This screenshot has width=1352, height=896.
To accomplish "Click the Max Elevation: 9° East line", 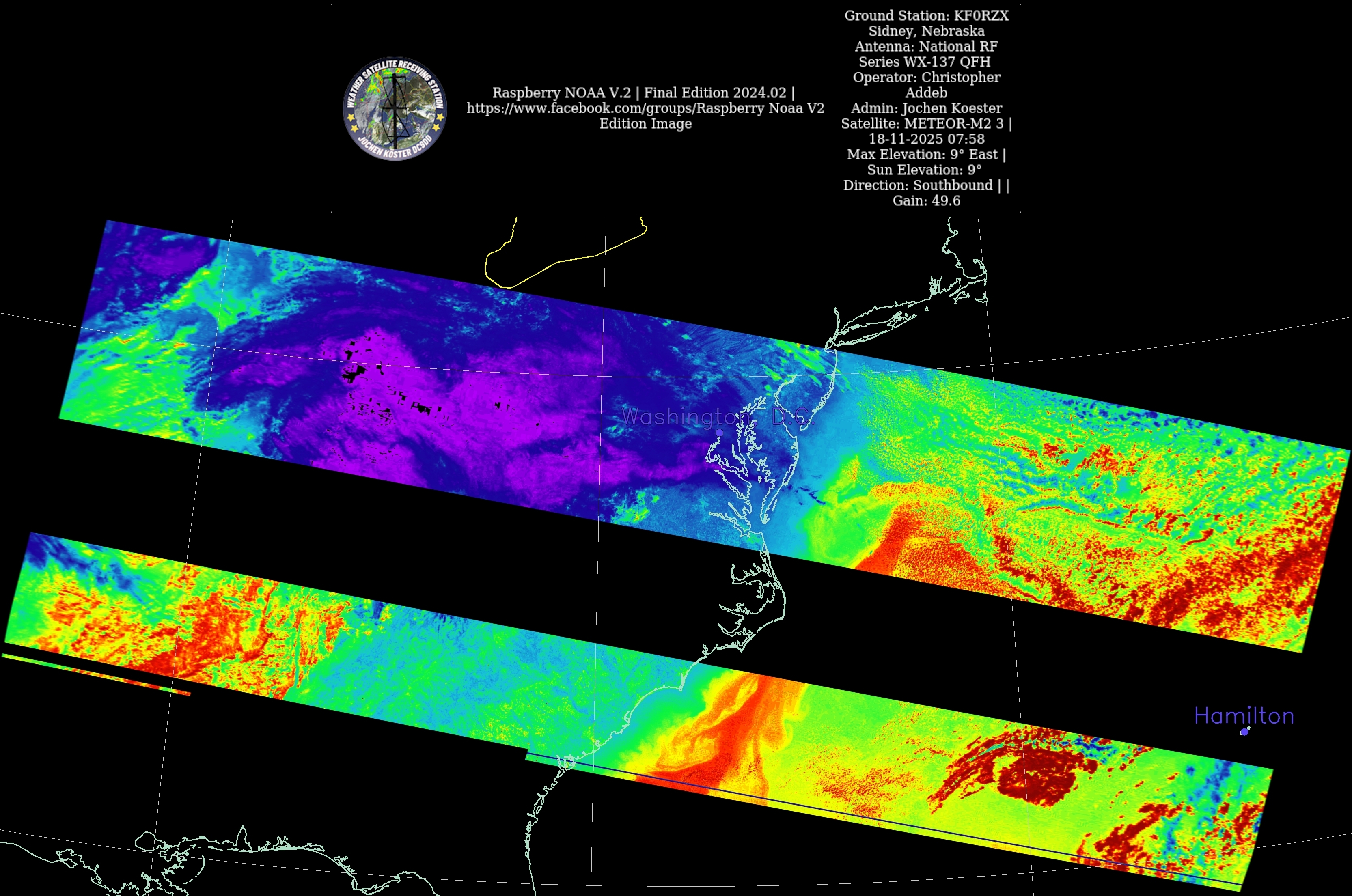I will (x=926, y=154).
